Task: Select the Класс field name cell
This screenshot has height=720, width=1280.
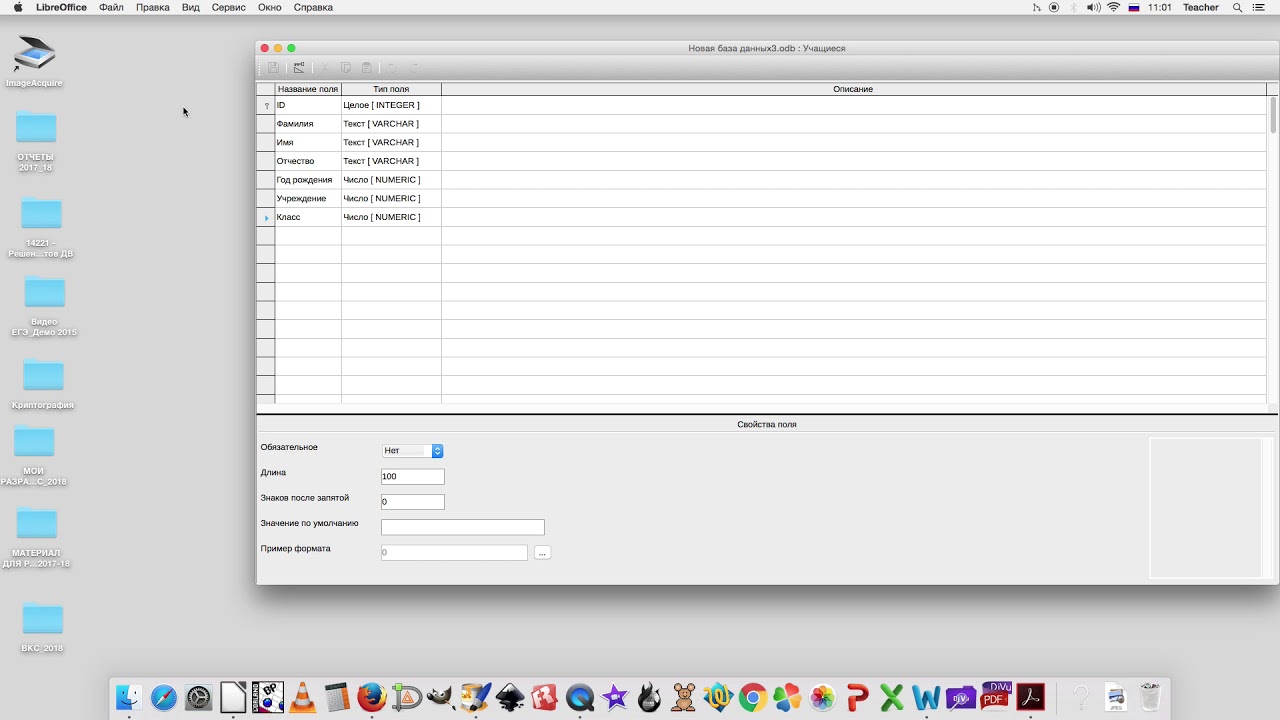Action: point(308,217)
